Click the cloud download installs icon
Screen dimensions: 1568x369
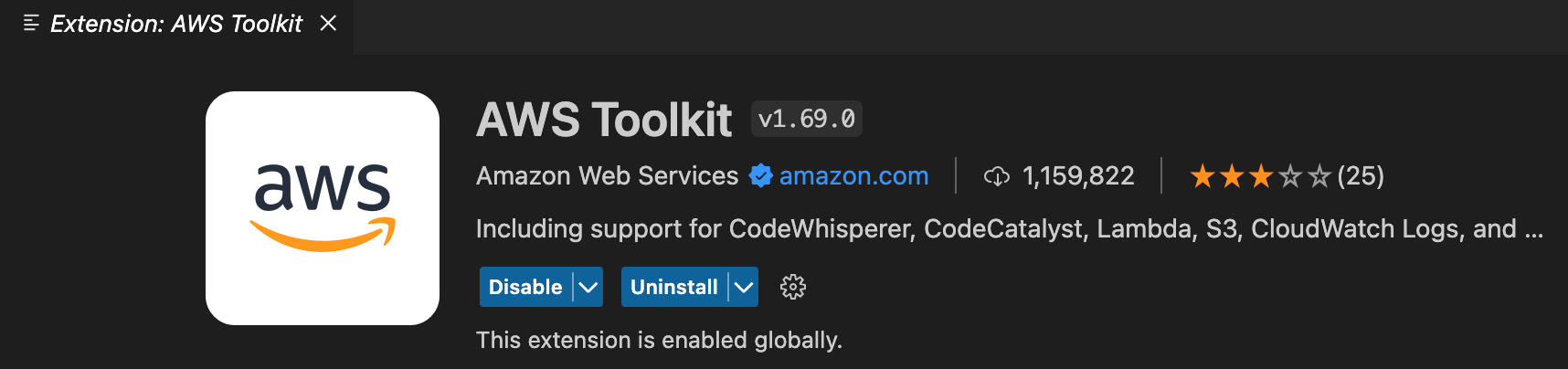[997, 176]
